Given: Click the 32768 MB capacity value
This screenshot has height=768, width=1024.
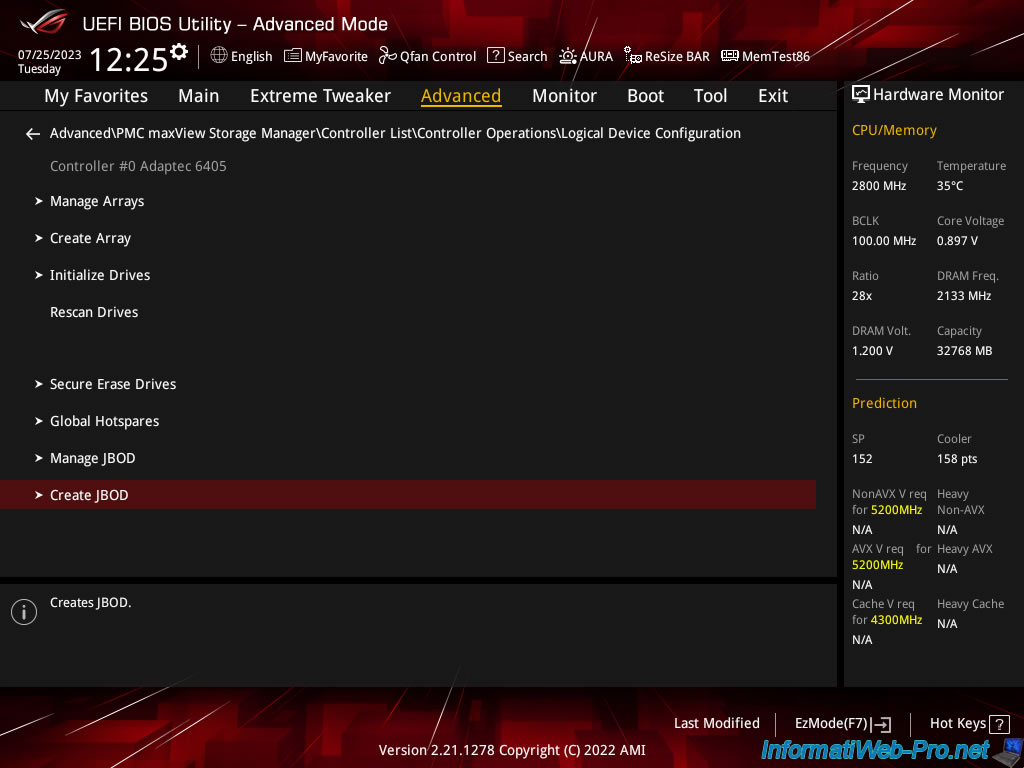Looking at the screenshot, I should click(x=964, y=351).
